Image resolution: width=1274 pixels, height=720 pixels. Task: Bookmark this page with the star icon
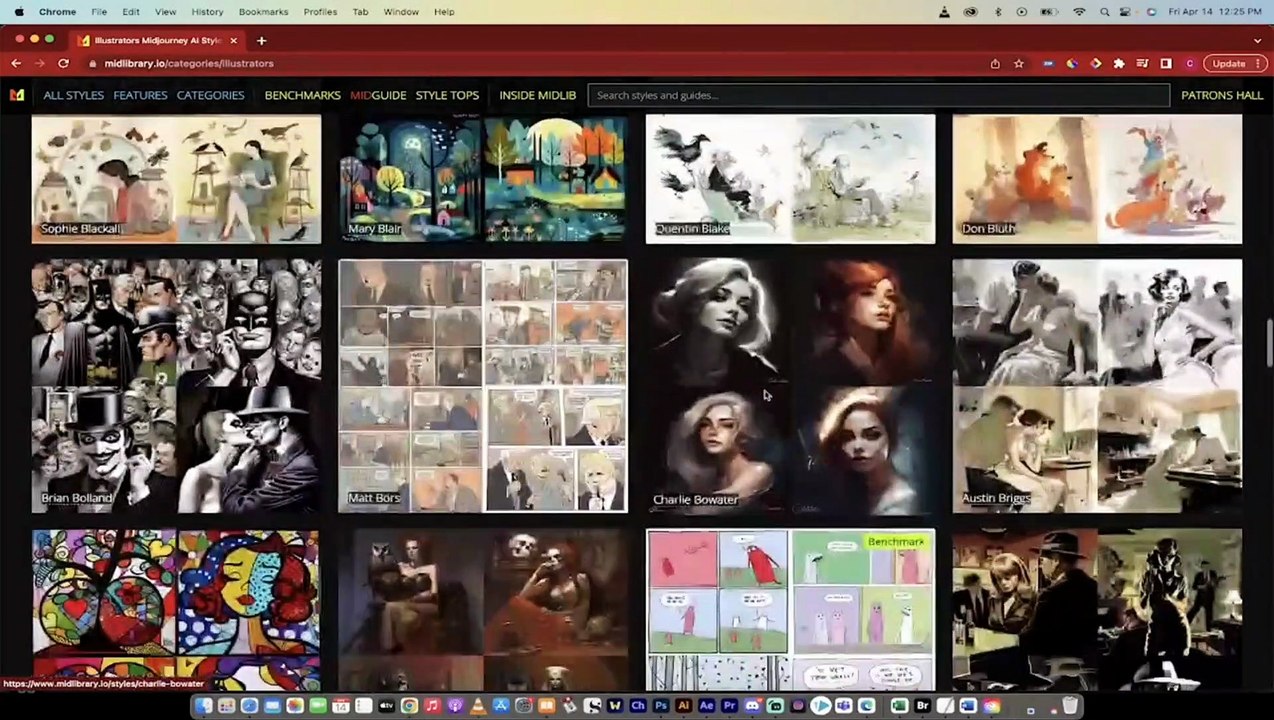(x=1018, y=63)
